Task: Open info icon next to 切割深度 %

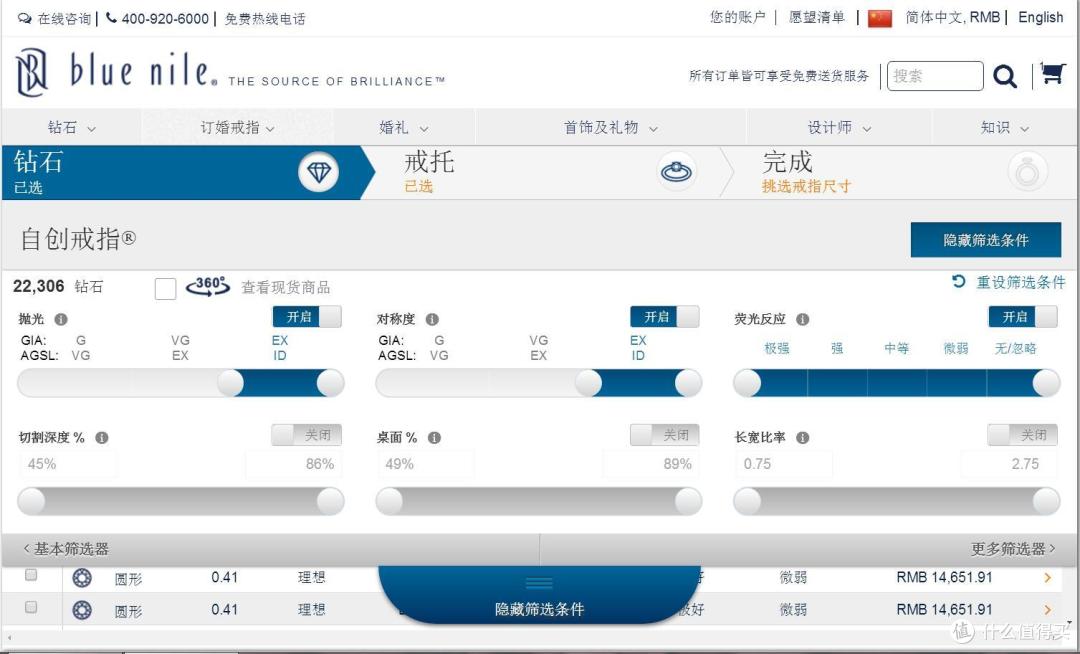Action: pos(101,438)
